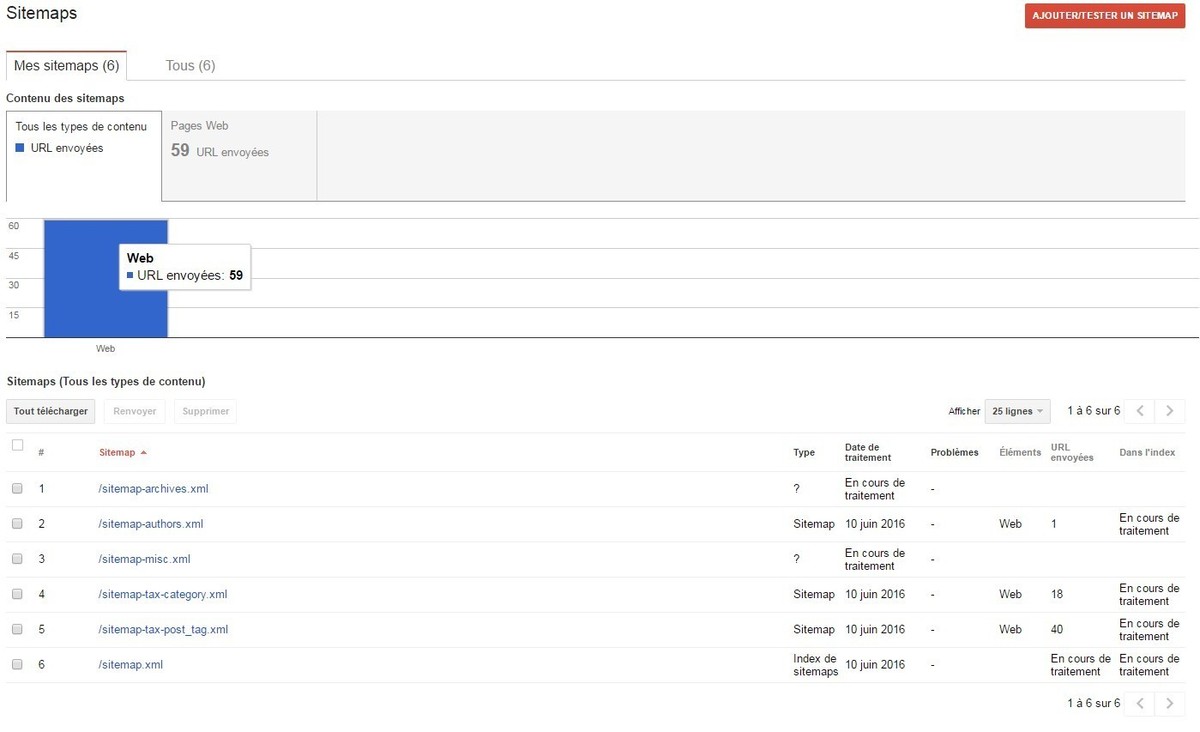Click the Ajouter/Tester un sitemap button
Image resolution: width=1200 pixels, height=732 pixels.
click(x=1104, y=16)
